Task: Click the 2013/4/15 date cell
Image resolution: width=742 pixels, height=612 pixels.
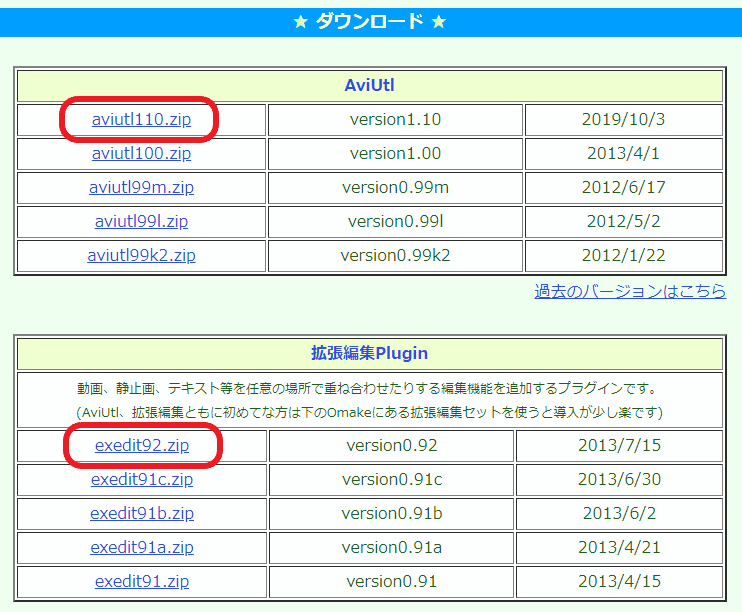Action: tap(619, 582)
